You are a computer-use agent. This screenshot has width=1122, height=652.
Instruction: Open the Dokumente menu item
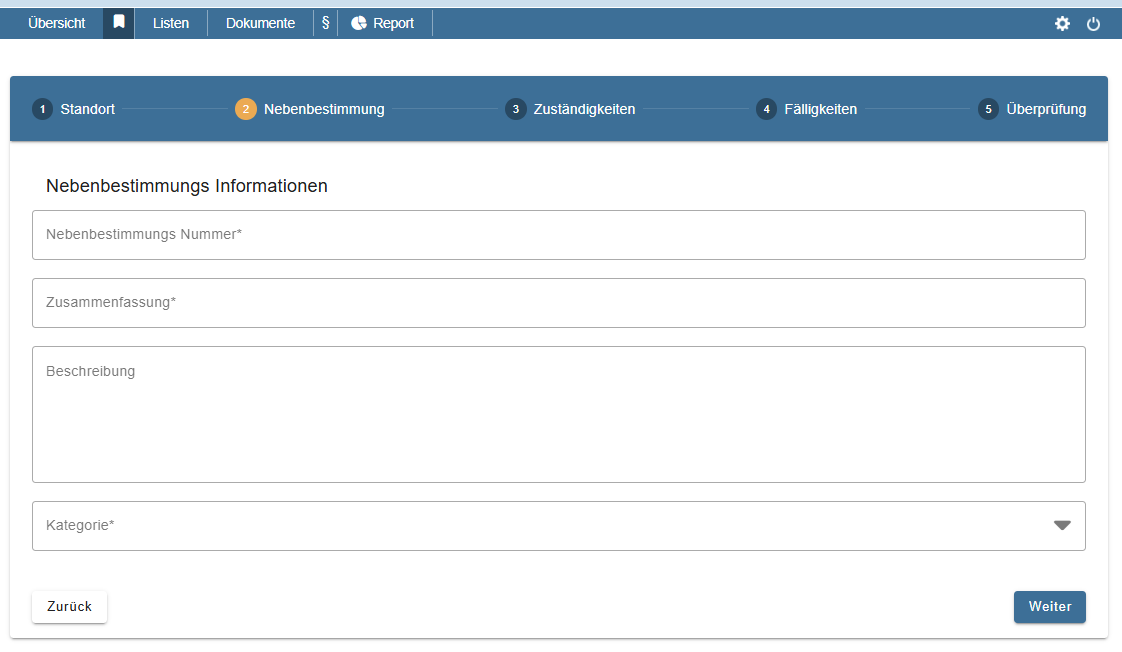tap(260, 23)
